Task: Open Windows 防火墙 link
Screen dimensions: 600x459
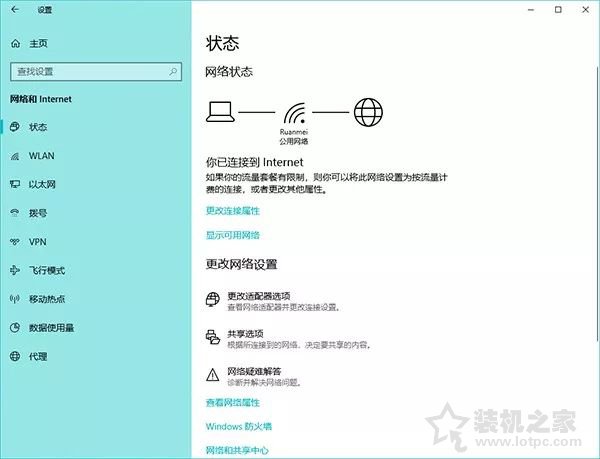Action: [237, 427]
